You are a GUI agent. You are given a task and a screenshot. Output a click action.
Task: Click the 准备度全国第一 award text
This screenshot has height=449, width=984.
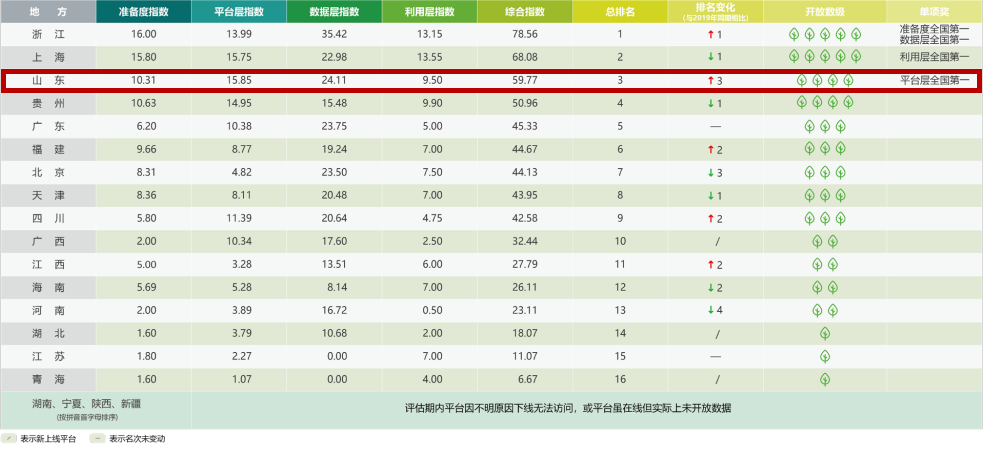934,29
